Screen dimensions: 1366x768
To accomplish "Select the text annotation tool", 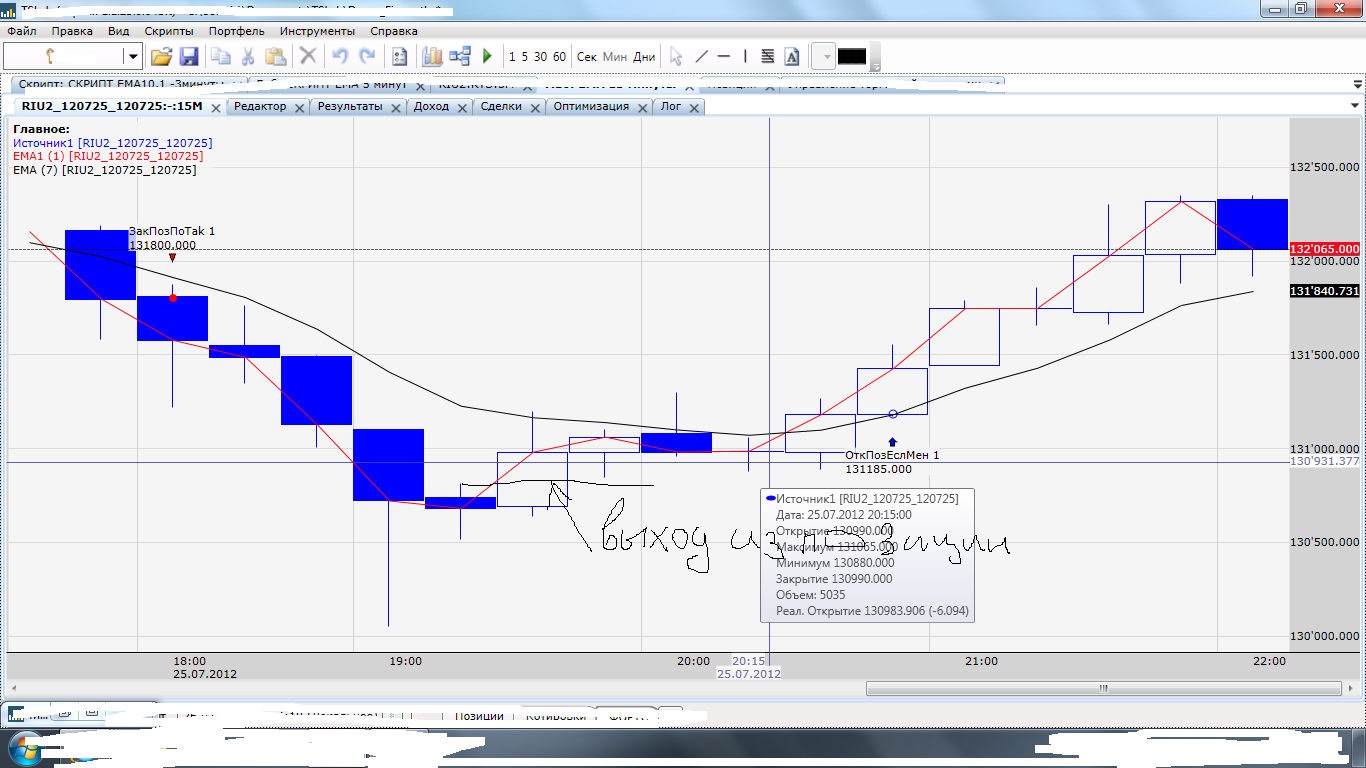I will (x=792, y=57).
